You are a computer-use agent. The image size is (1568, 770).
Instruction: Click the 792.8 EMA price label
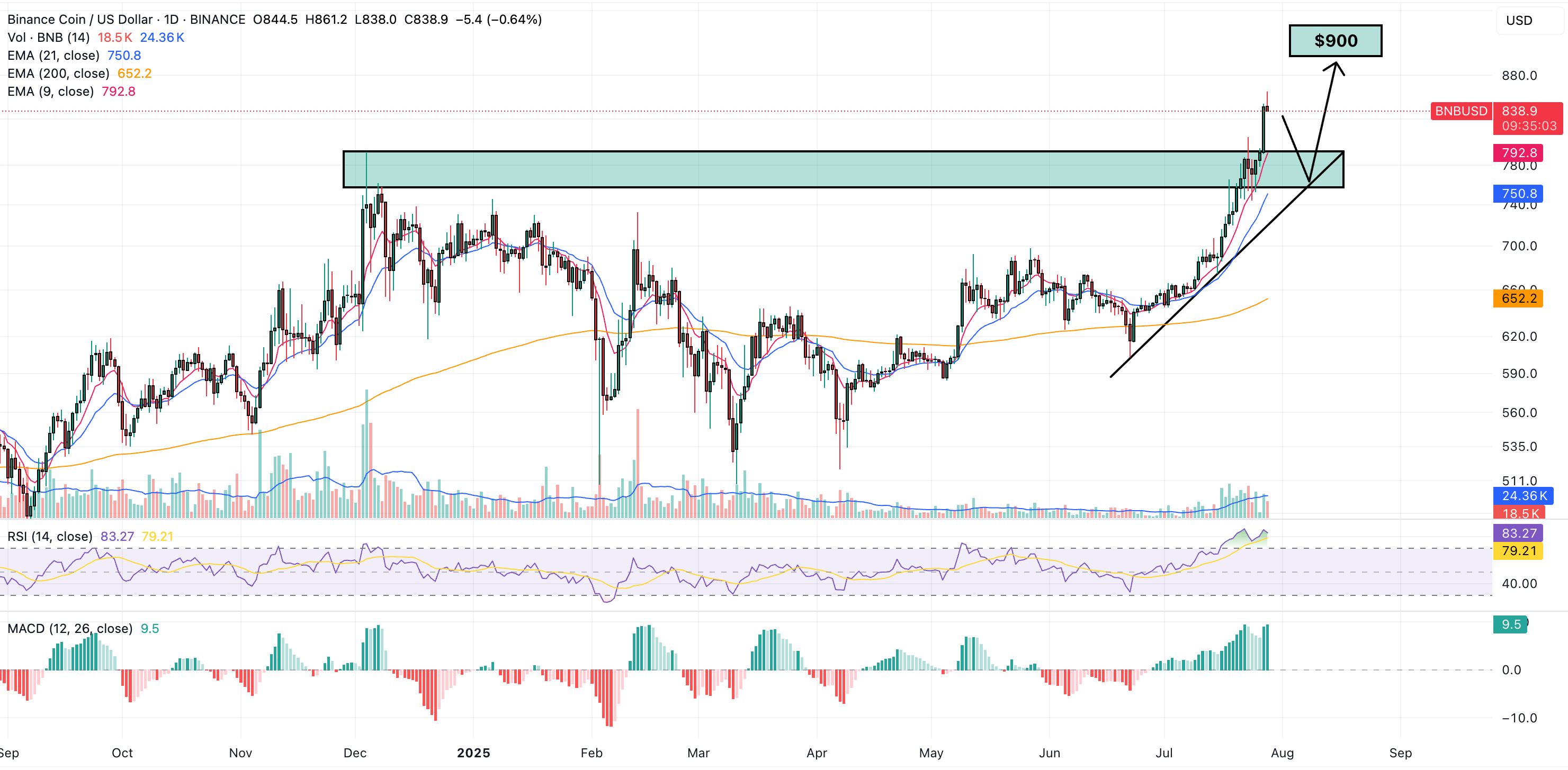(1518, 152)
